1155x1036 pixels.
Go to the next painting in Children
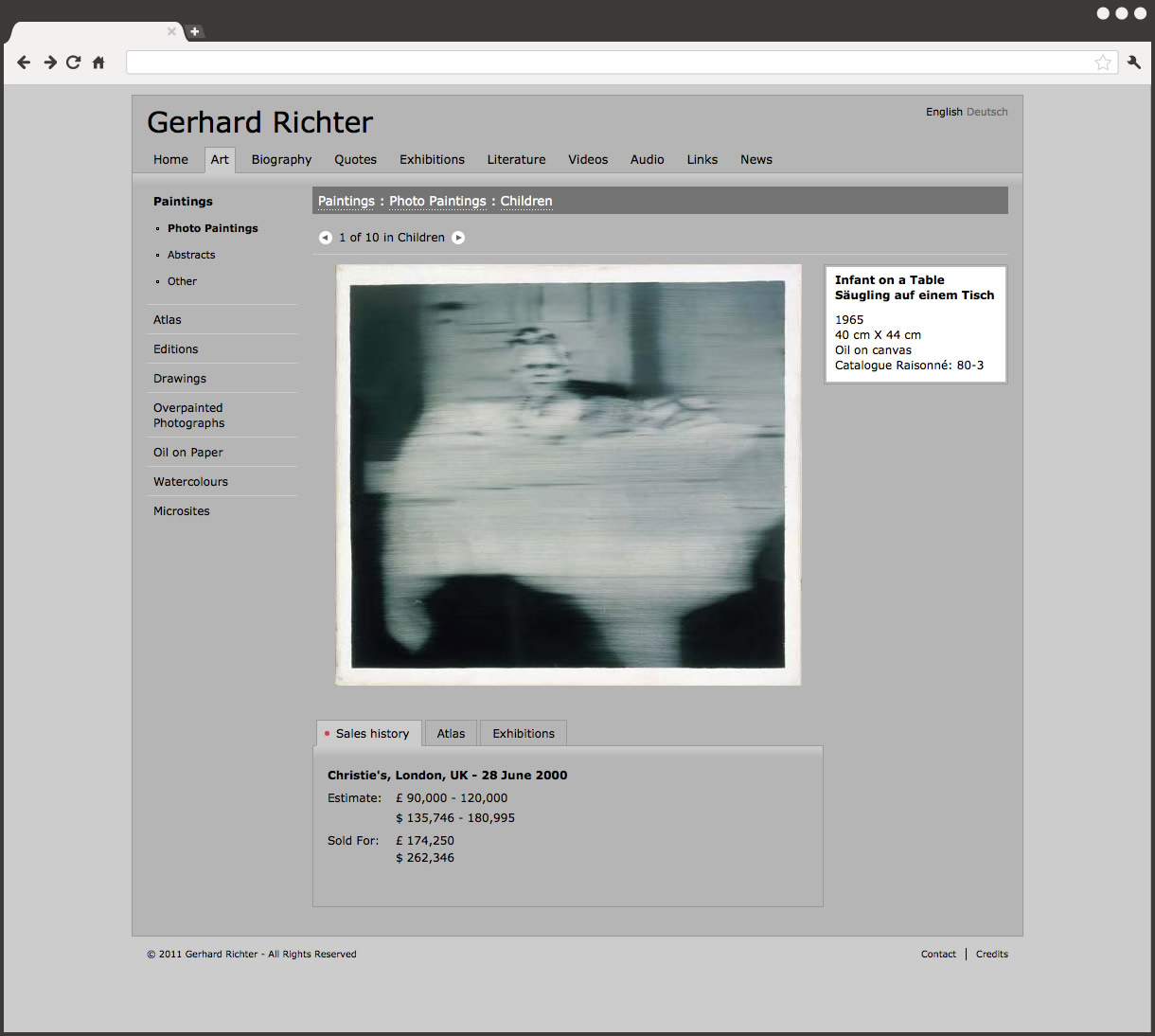pos(458,238)
